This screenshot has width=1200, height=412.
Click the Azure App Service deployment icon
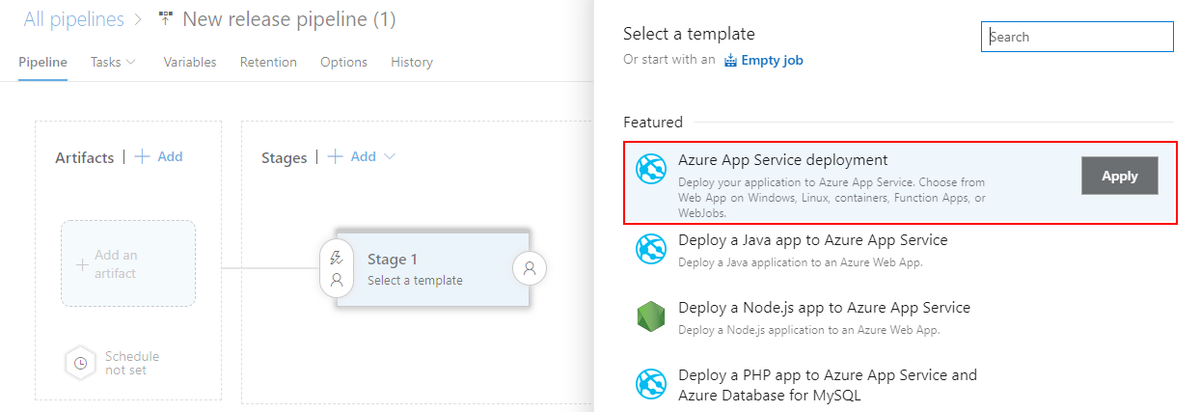pos(651,170)
